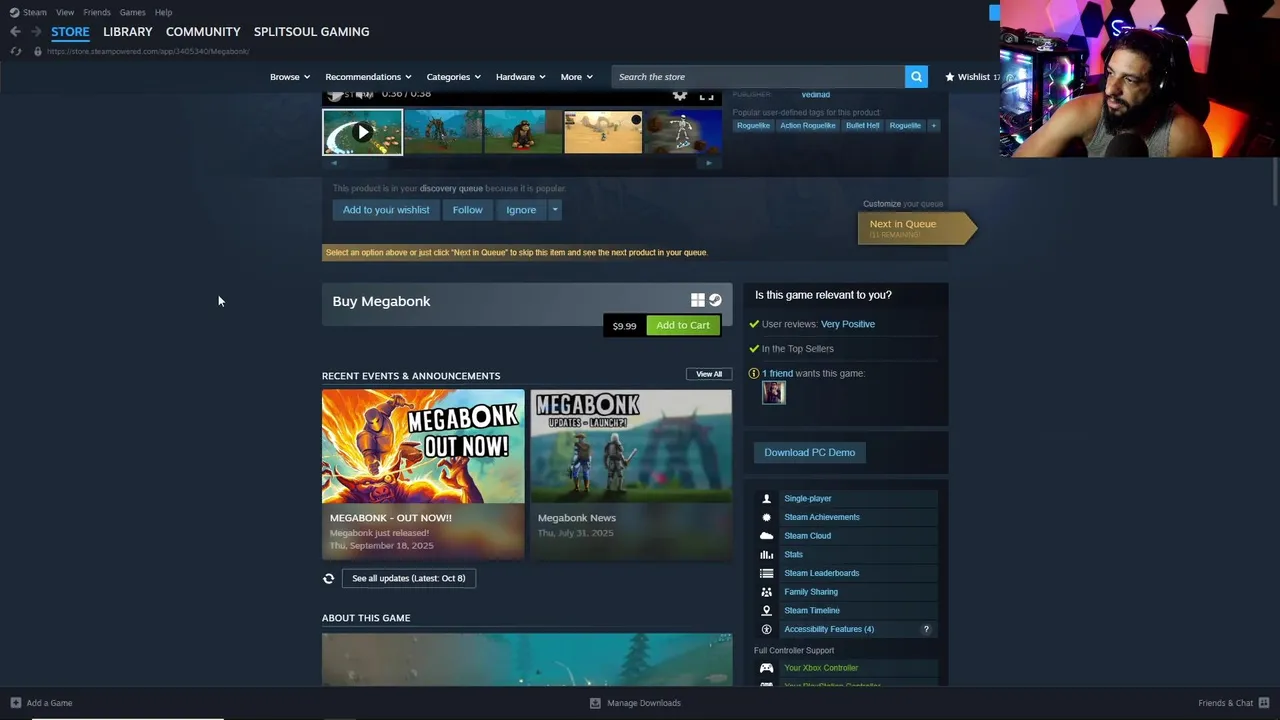Click the Customize your queue link
Screen dimensions: 1280x720
(x=903, y=204)
